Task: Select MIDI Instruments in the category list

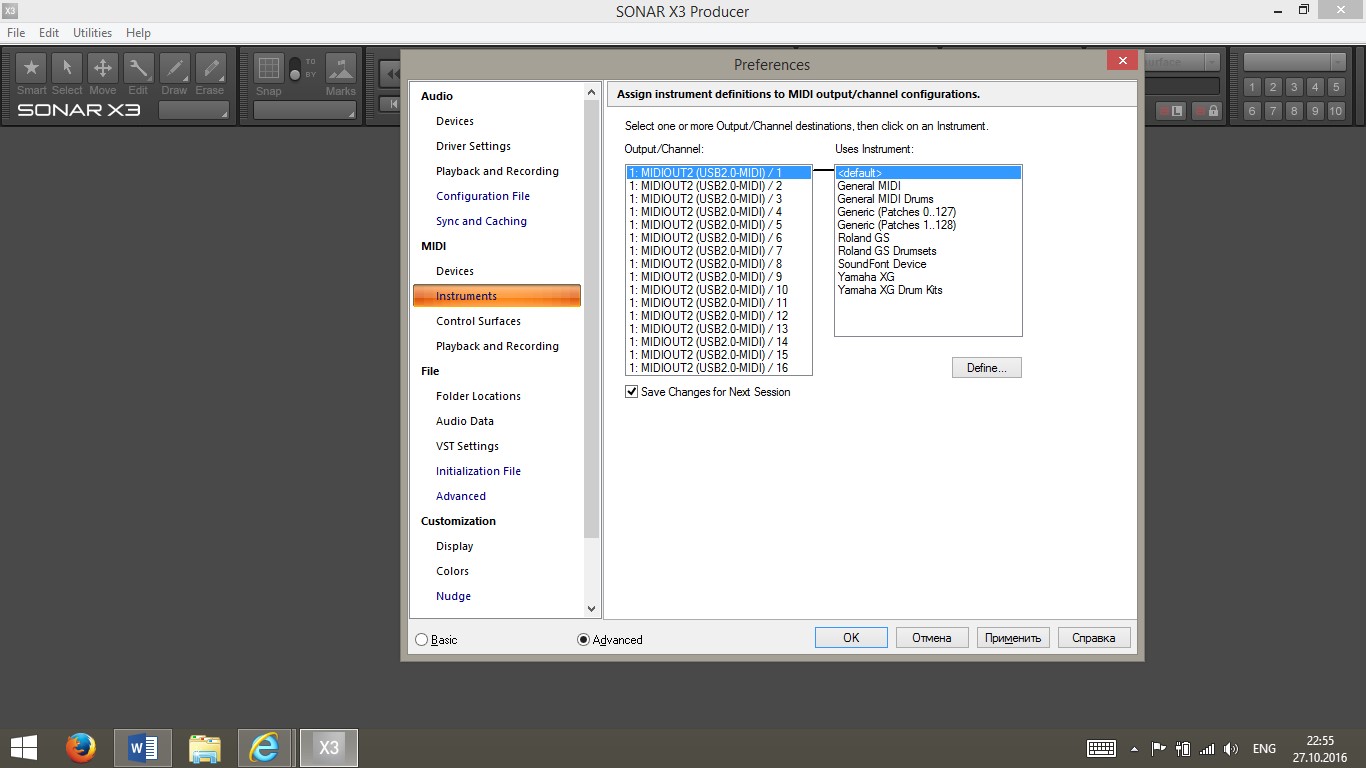Action: click(x=497, y=296)
